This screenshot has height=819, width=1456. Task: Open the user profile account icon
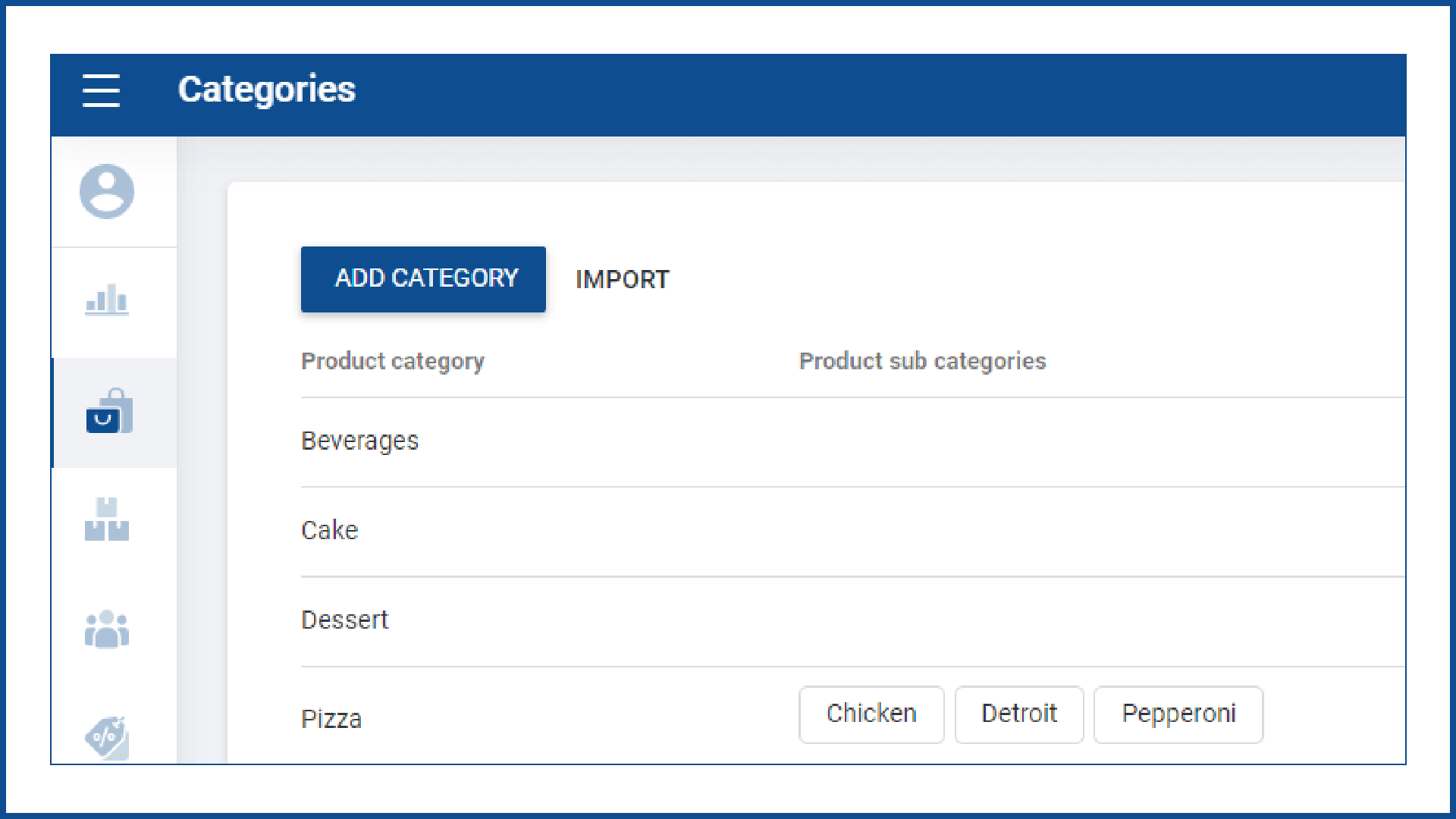(x=107, y=191)
